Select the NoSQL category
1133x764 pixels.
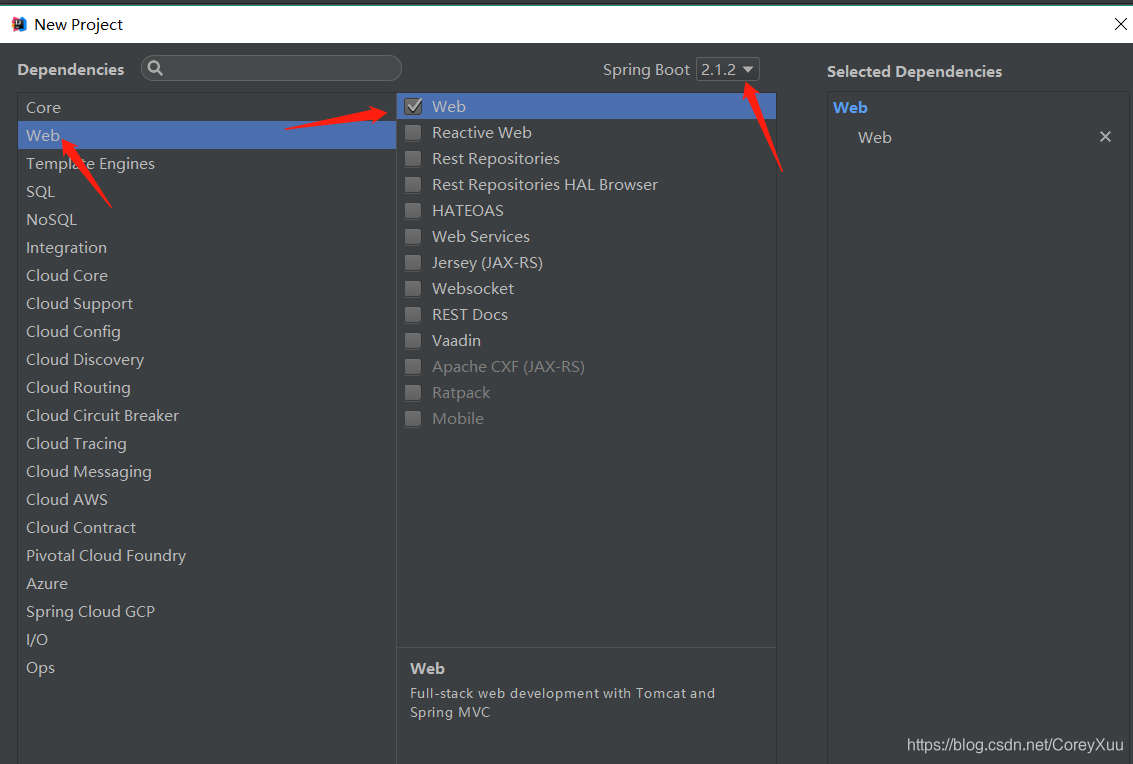click(x=207, y=219)
